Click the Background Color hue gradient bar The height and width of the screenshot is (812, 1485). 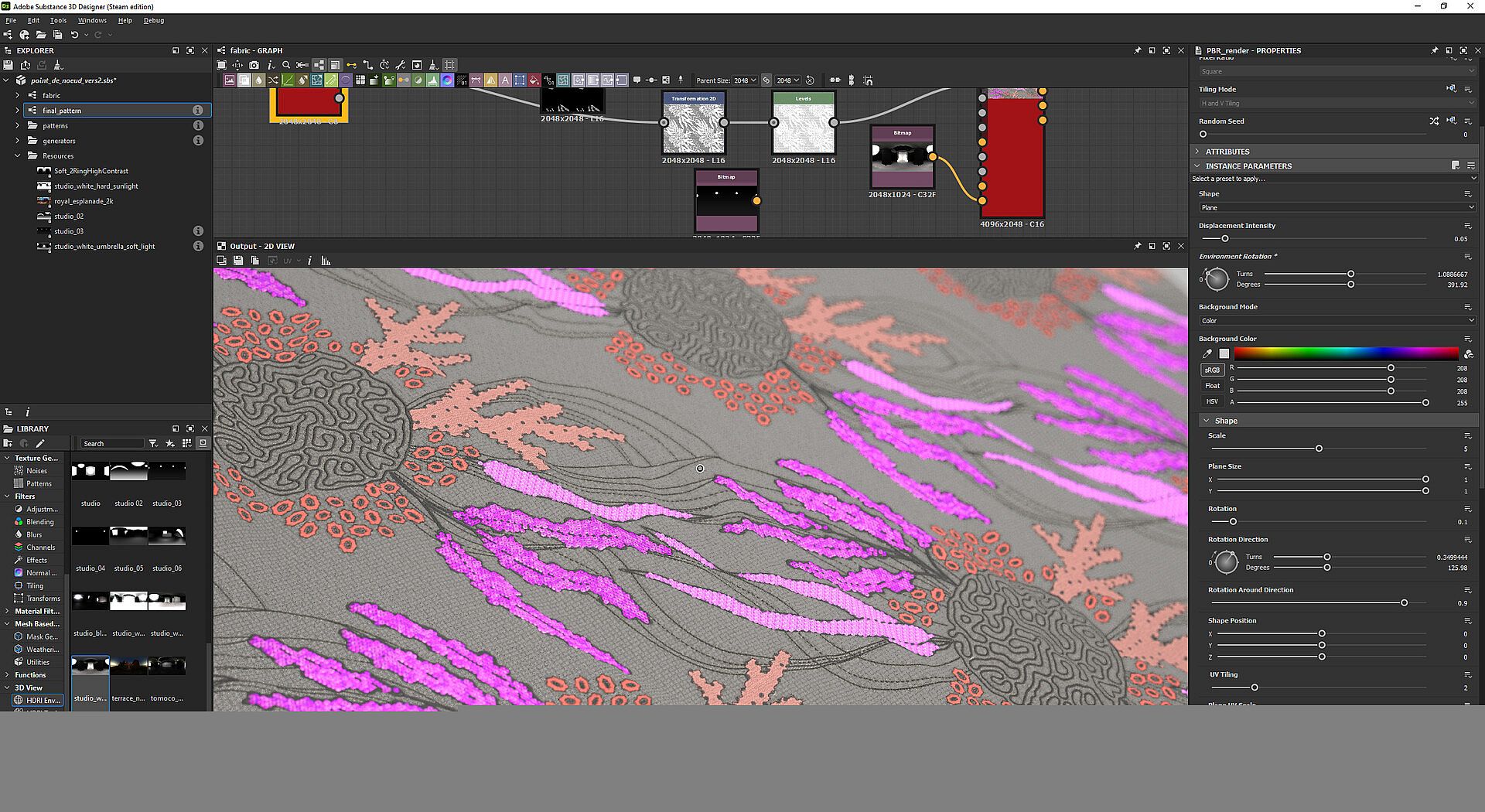1346,353
